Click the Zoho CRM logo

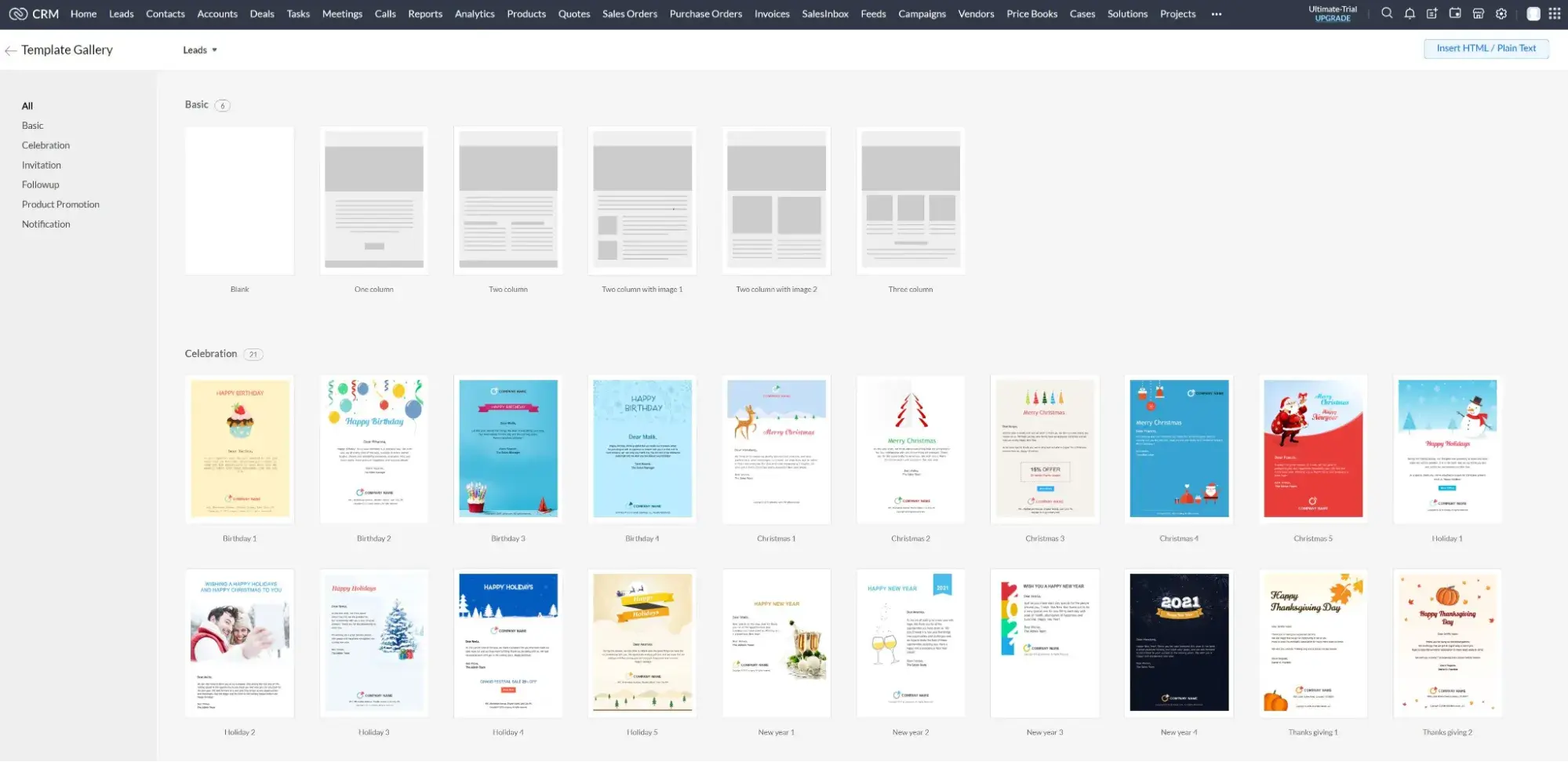(31, 13)
